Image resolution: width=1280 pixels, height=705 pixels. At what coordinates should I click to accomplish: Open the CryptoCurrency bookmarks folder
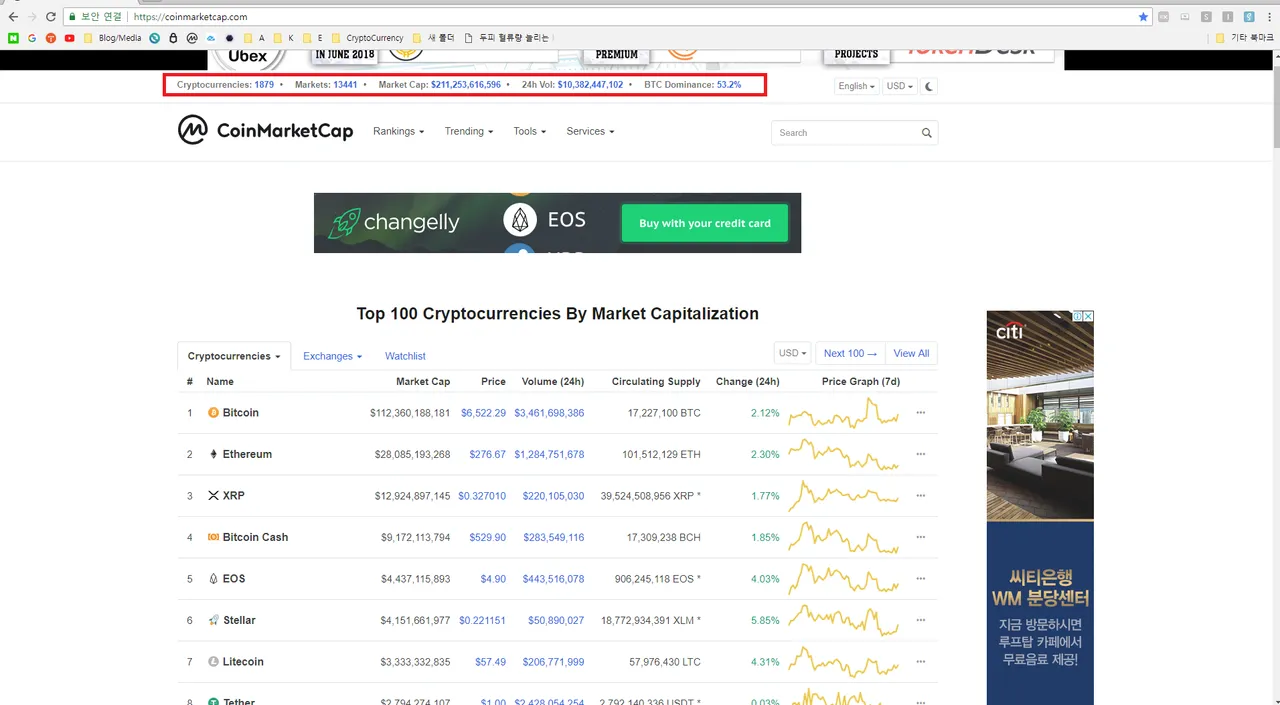367,38
